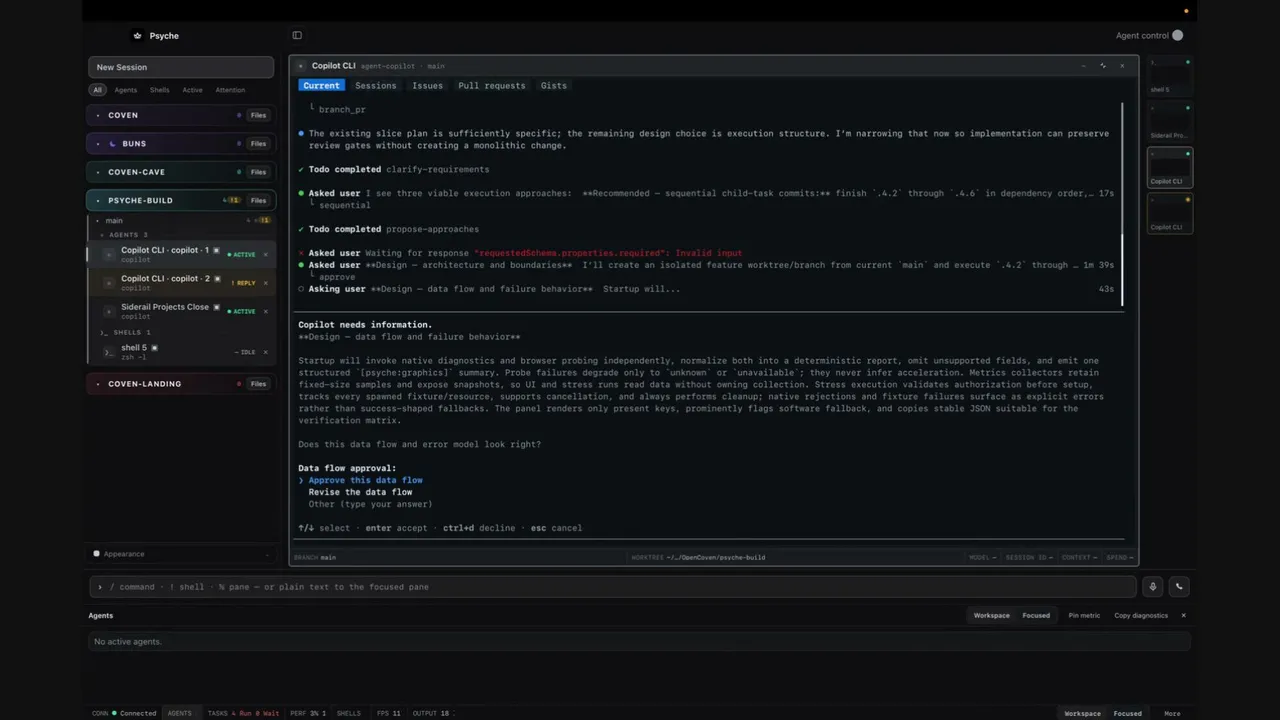Image resolution: width=1280 pixels, height=720 pixels.
Task: Open Files for PSYCHE-BUILD project
Action: pos(258,200)
